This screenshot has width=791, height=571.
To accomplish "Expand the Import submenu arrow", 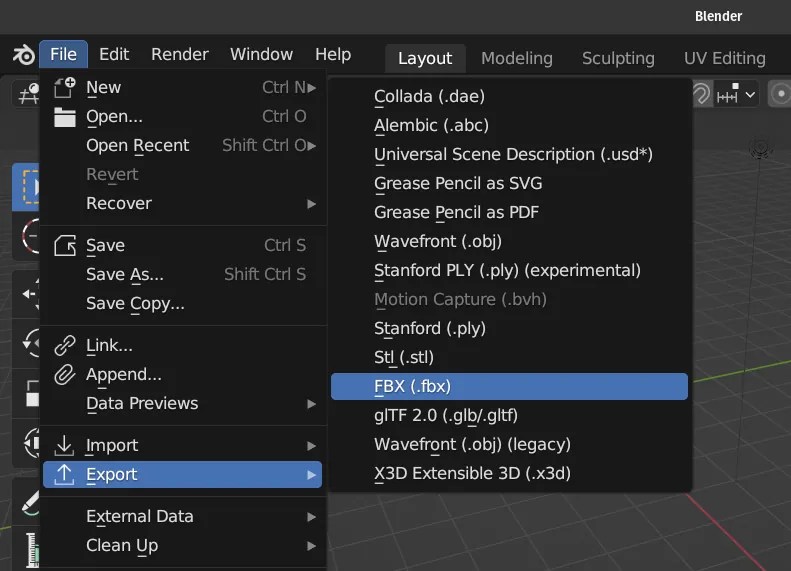I will point(312,446).
